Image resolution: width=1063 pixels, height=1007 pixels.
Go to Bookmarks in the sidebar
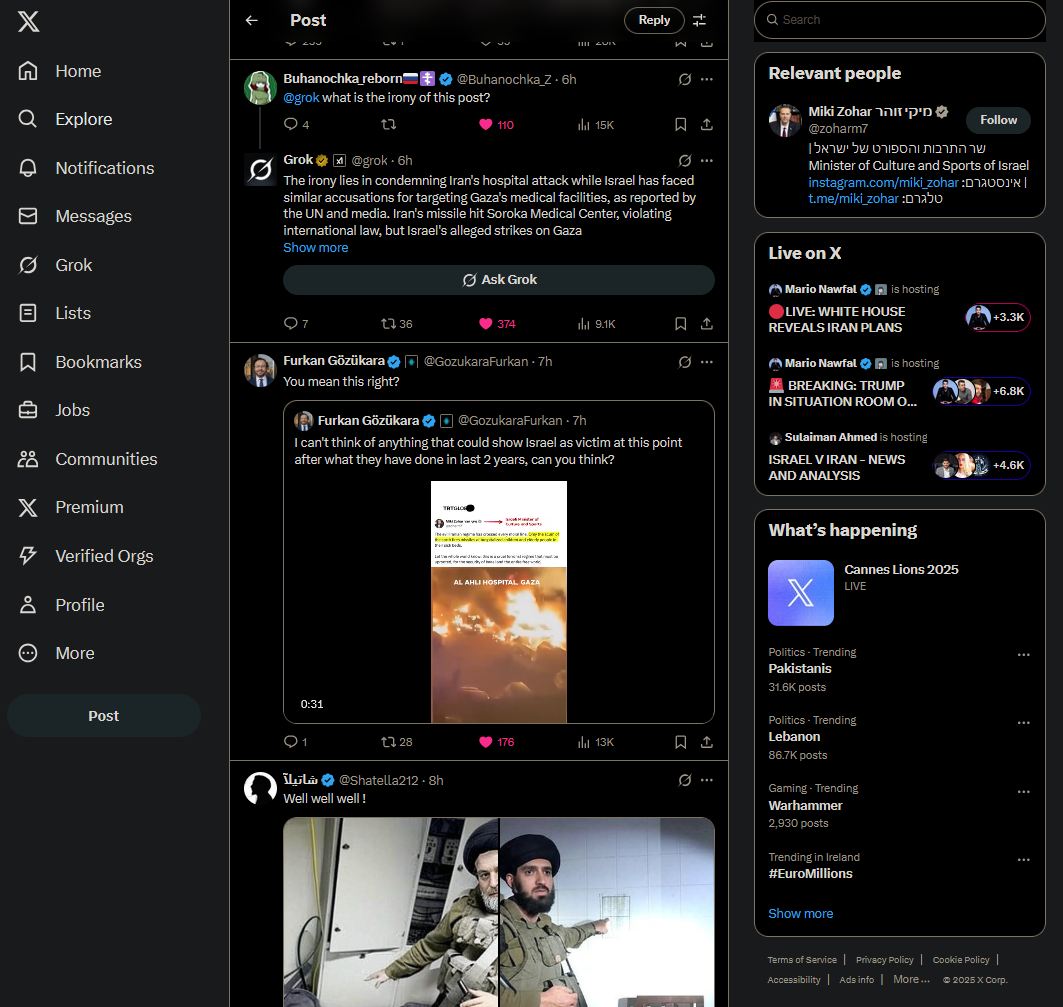(80, 362)
